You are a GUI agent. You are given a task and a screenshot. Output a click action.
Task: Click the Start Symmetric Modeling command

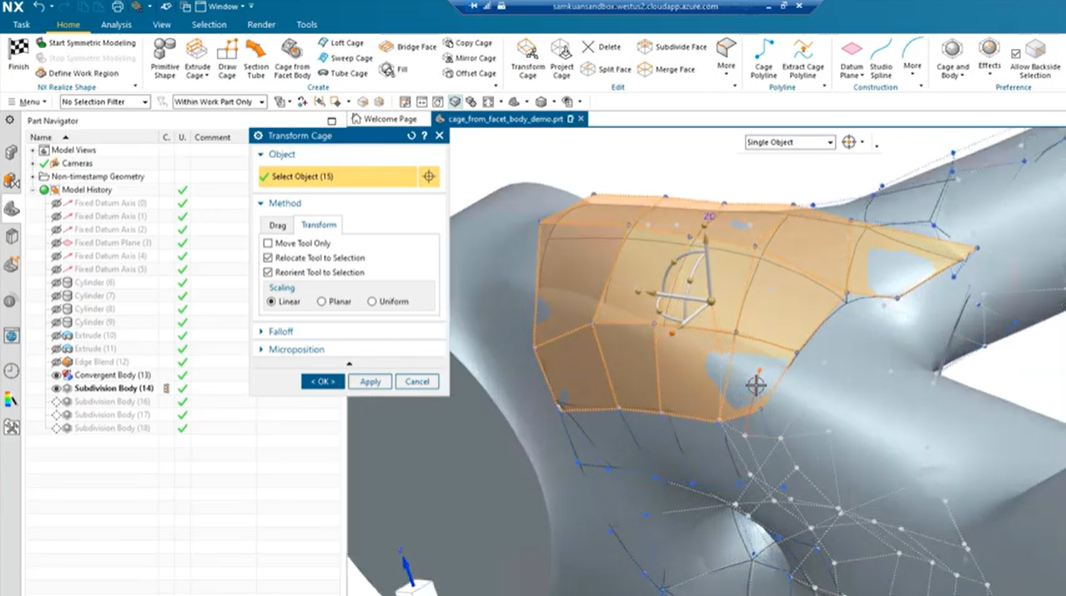(x=86, y=43)
